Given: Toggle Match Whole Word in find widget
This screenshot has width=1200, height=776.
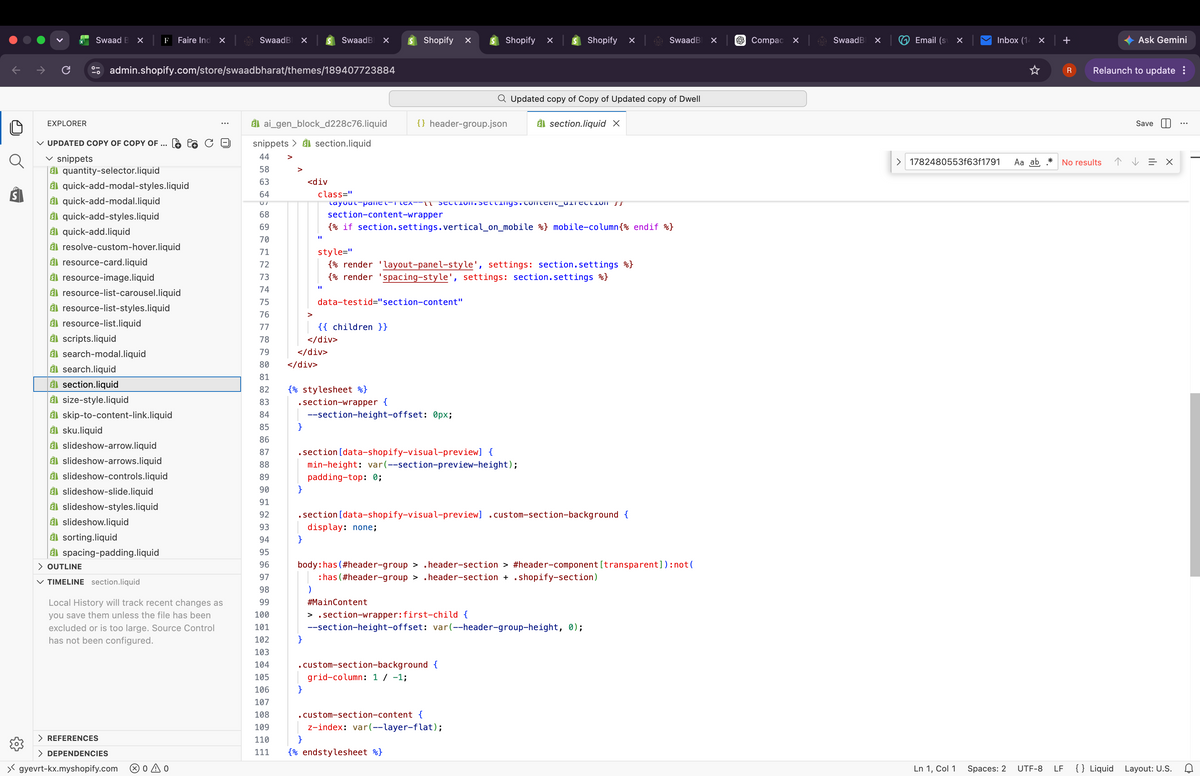Looking at the screenshot, I should click(x=1034, y=162).
